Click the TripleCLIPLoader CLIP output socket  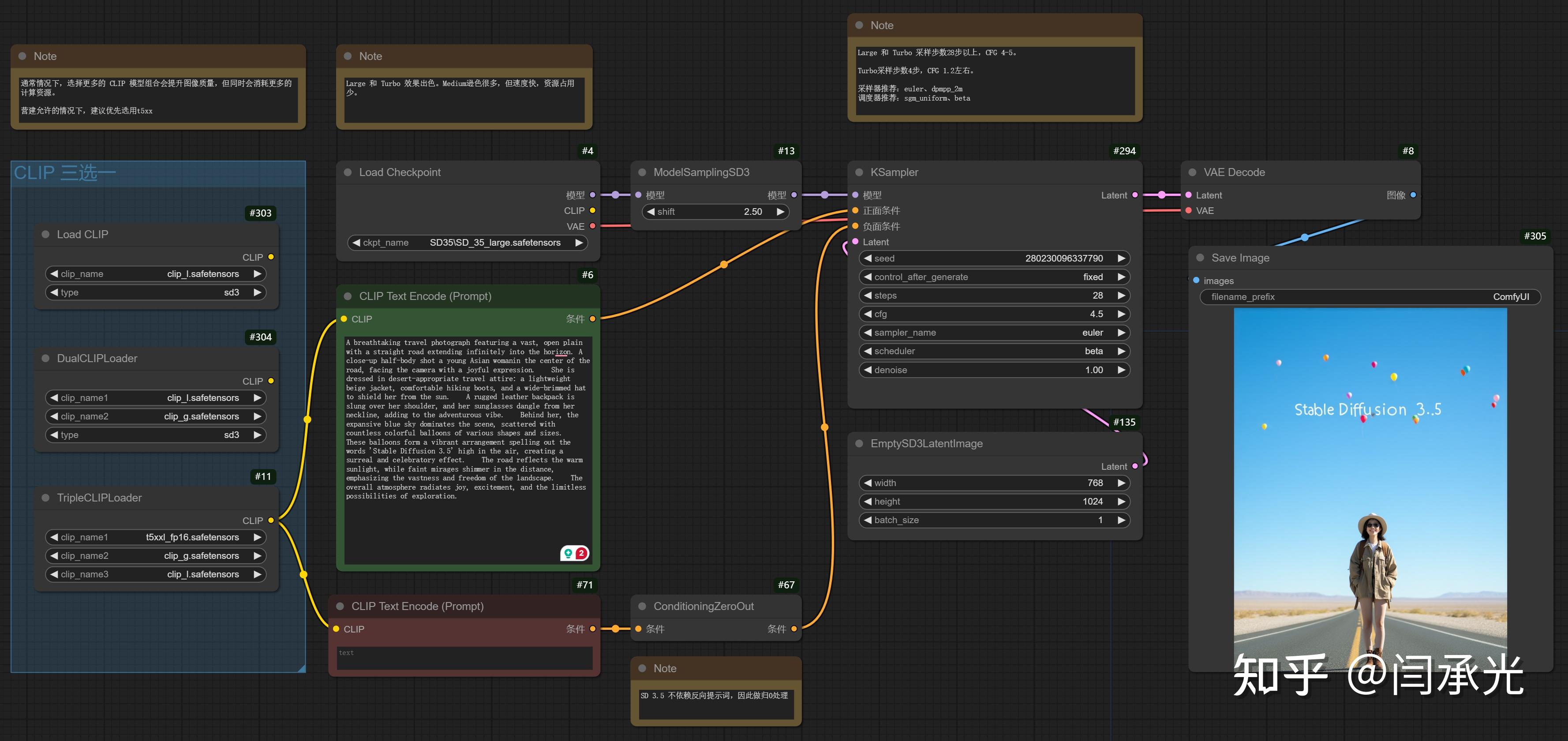271,520
